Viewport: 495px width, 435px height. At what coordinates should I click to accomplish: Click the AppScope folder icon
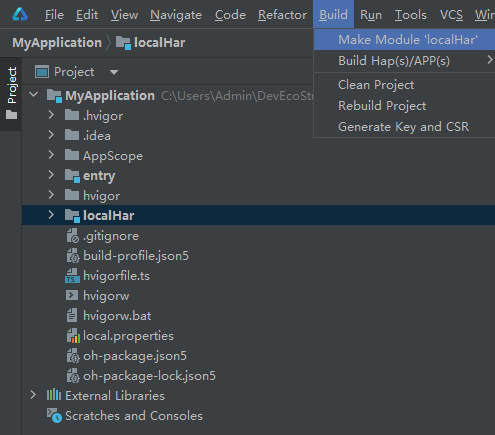pyautogui.click(x=72, y=155)
